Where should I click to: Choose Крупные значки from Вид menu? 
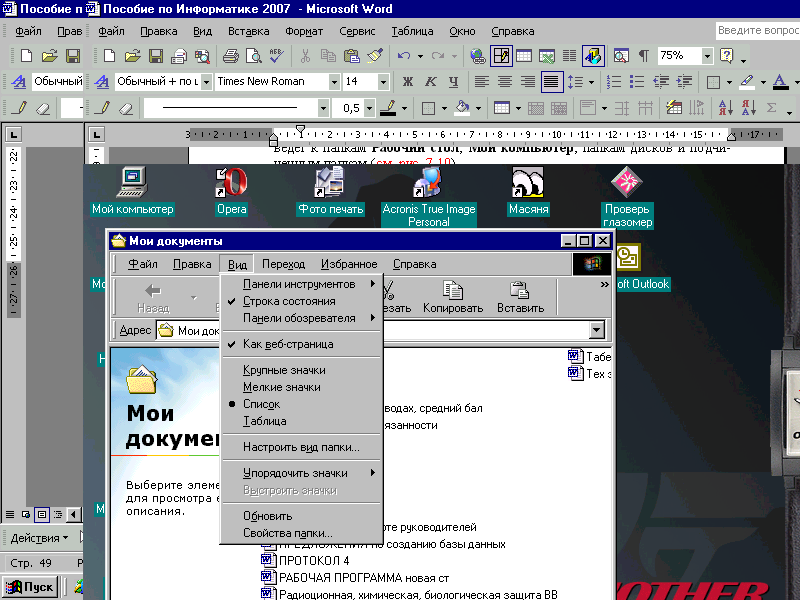(x=301, y=370)
